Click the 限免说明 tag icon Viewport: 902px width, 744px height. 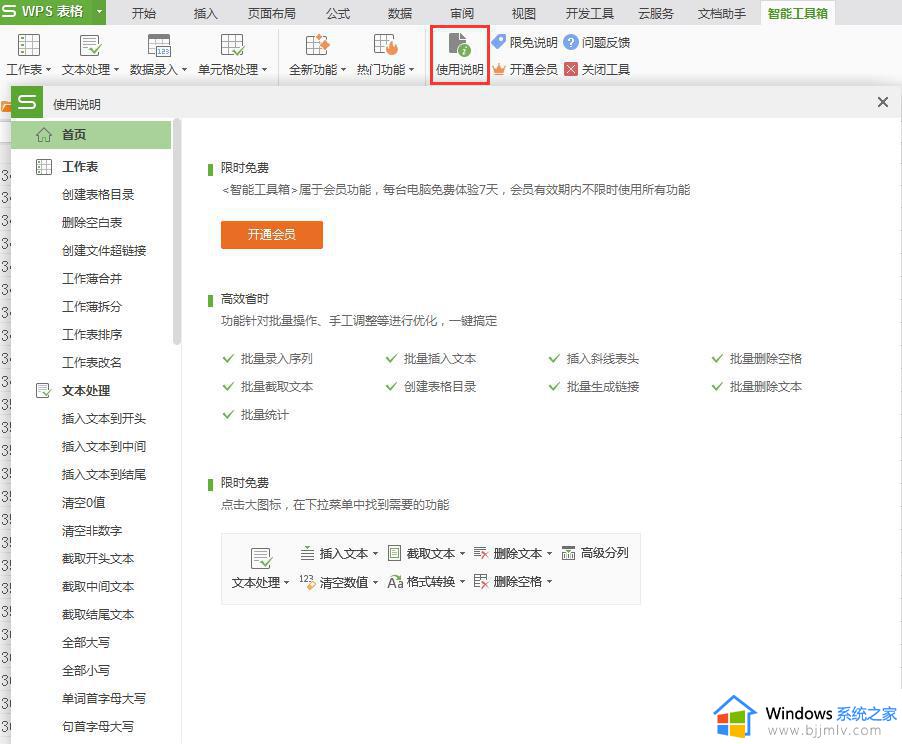coord(498,41)
